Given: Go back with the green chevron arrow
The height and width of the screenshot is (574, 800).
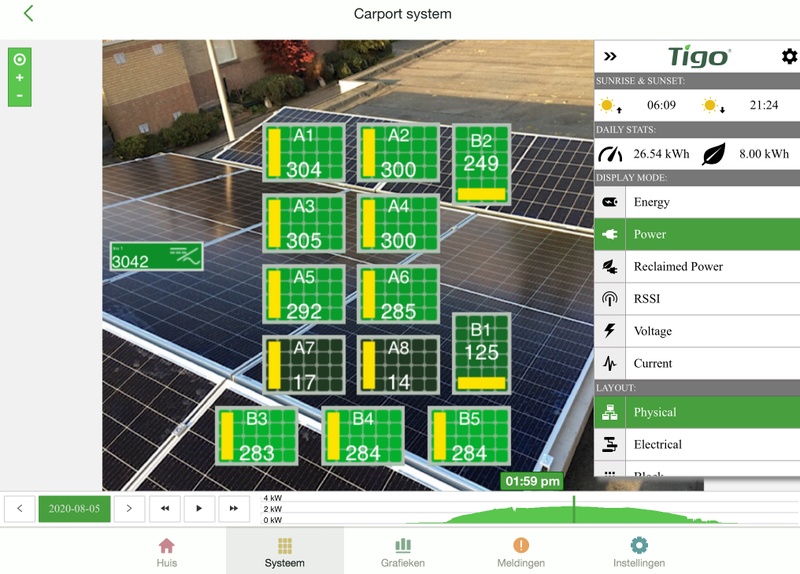Looking at the screenshot, I should point(29,13).
